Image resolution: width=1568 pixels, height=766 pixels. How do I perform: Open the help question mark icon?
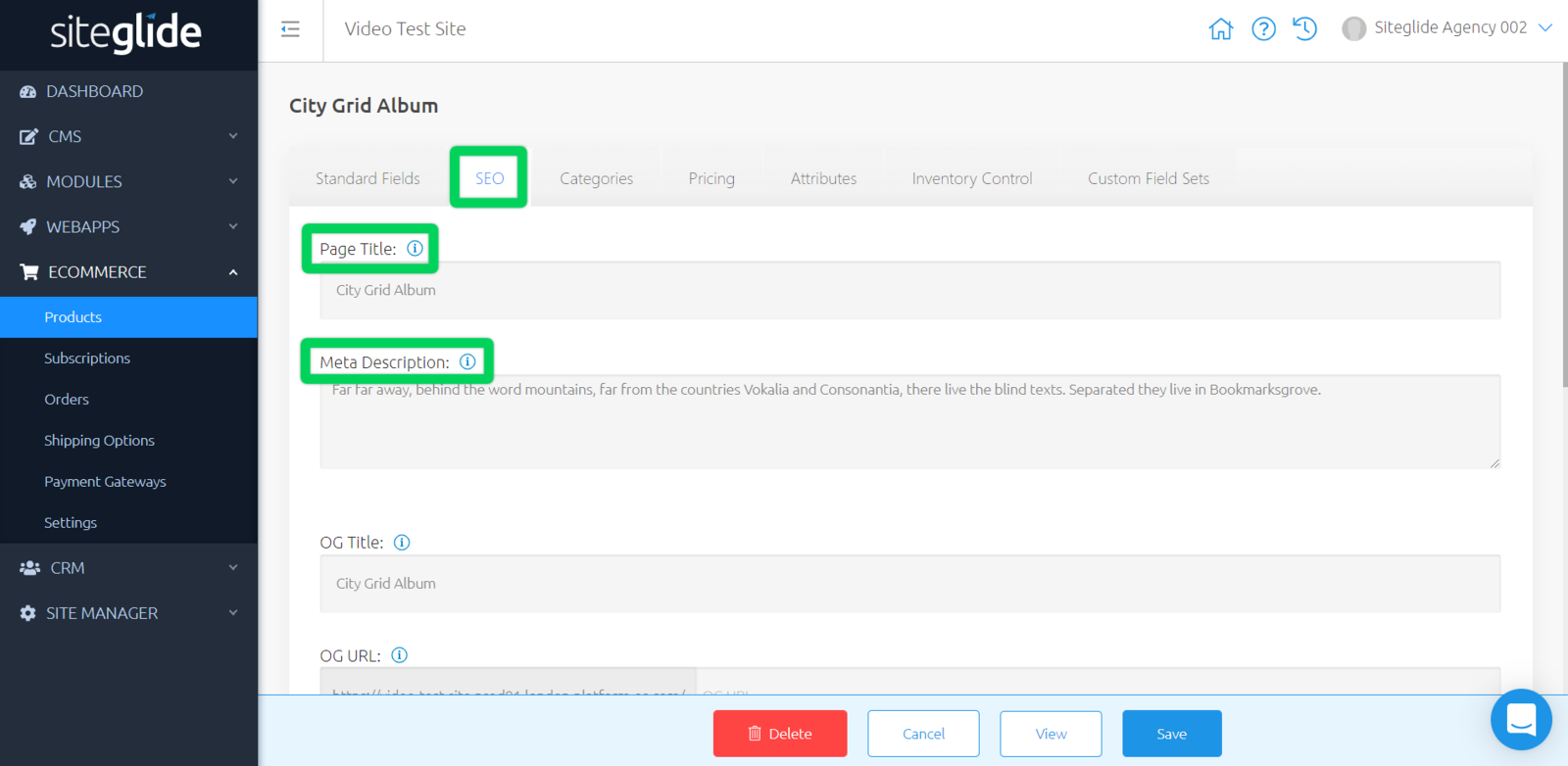click(x=1263, y=29)
